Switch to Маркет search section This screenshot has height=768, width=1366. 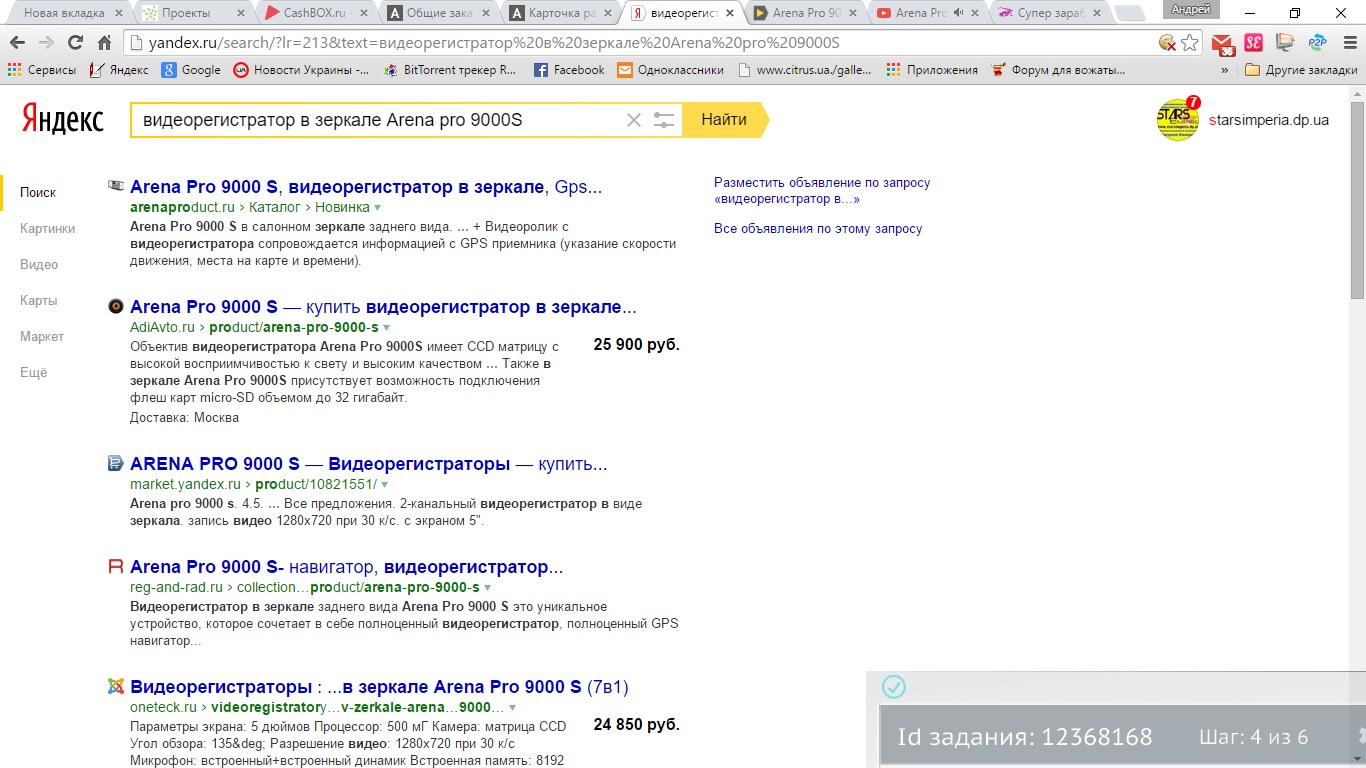[42, 336]
